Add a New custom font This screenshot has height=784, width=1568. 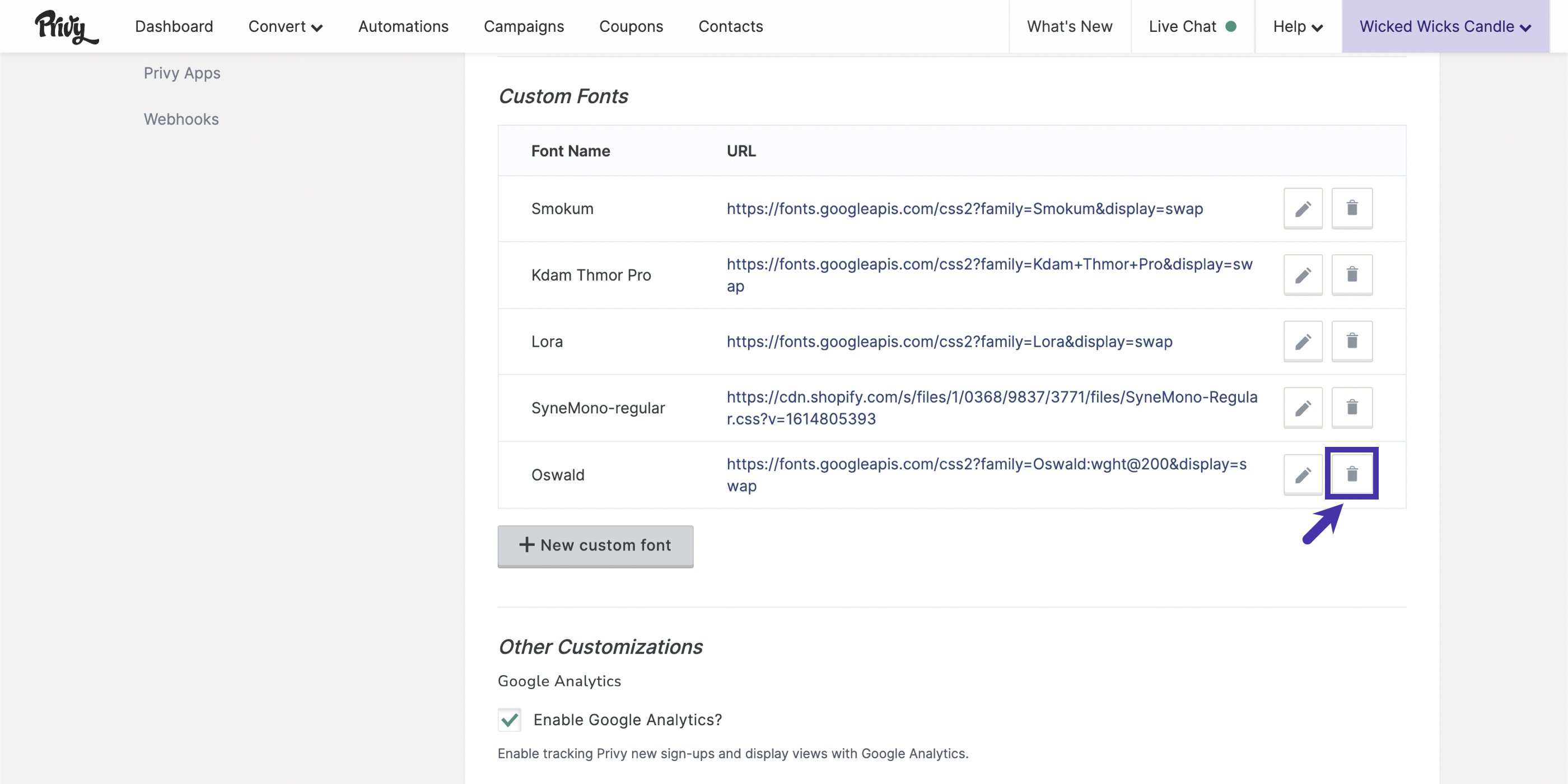coord(595,546)
